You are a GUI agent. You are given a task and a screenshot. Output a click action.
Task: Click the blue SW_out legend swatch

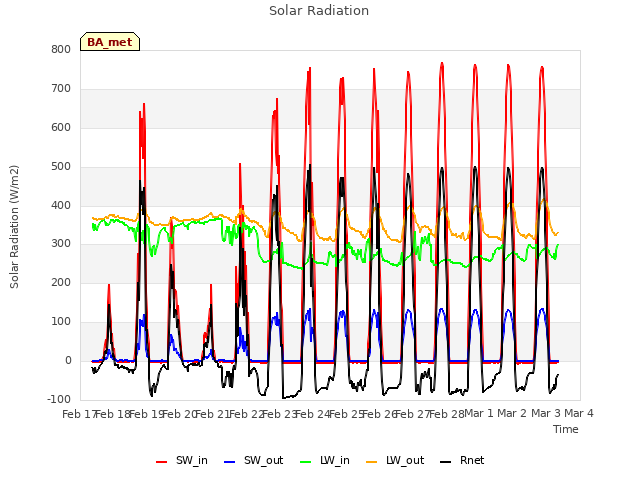230,462
